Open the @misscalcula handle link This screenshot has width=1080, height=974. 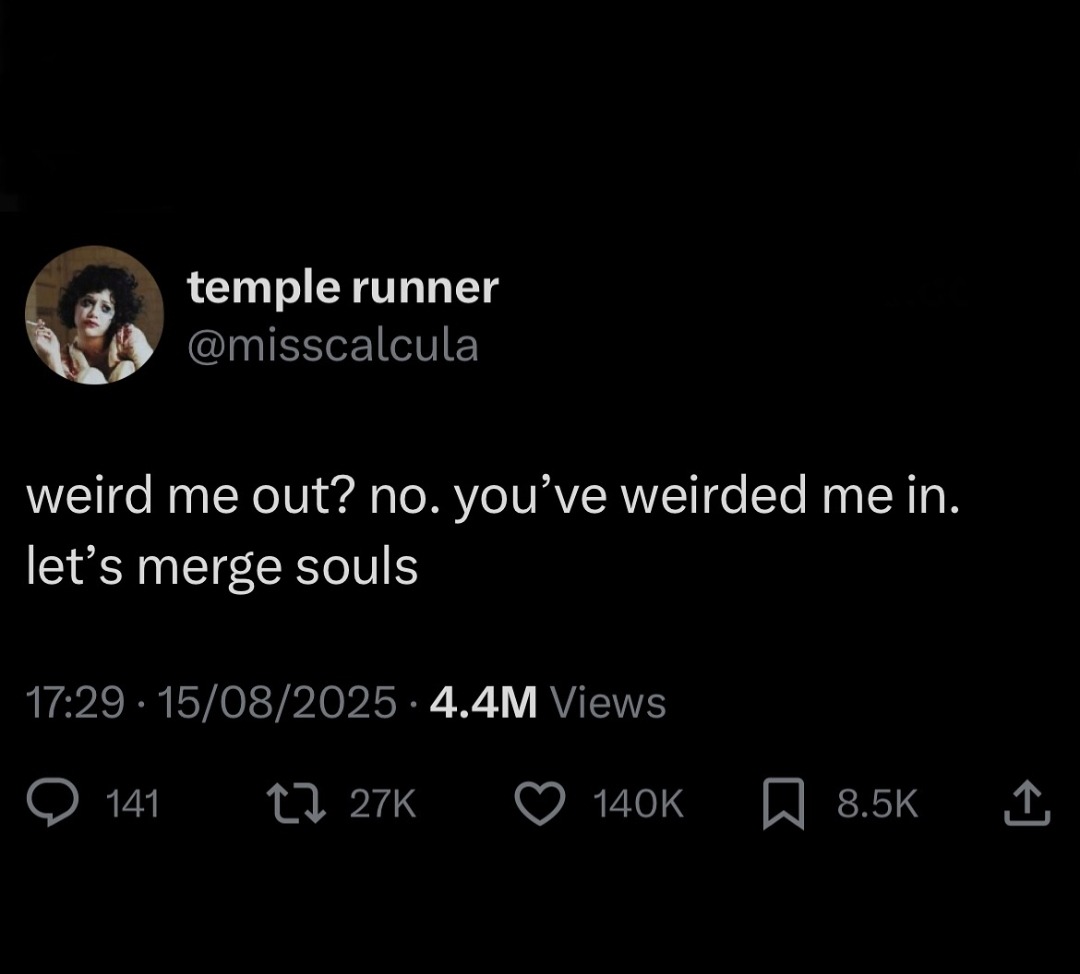pyautogui.click(x=333, y=346)
